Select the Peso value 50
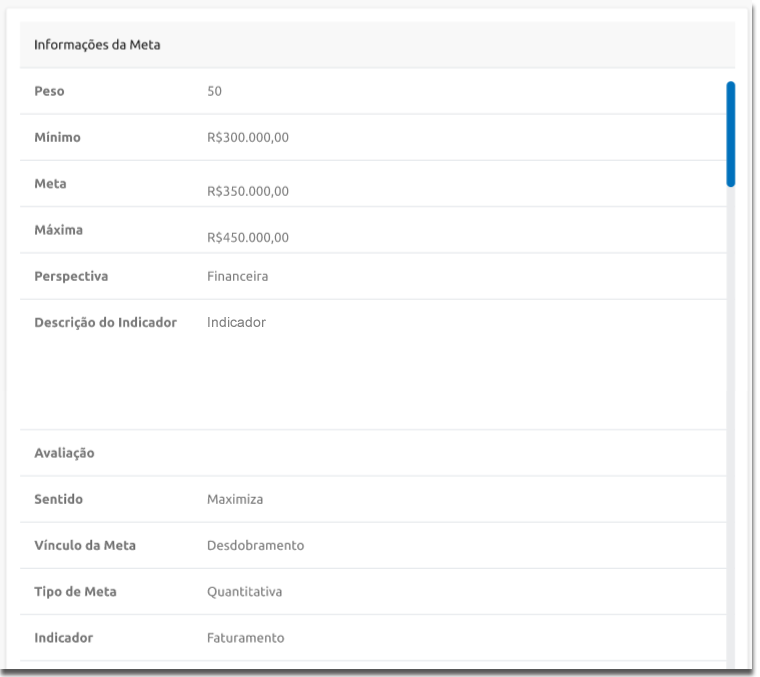 pyautogui.click(x=214, y=91)
